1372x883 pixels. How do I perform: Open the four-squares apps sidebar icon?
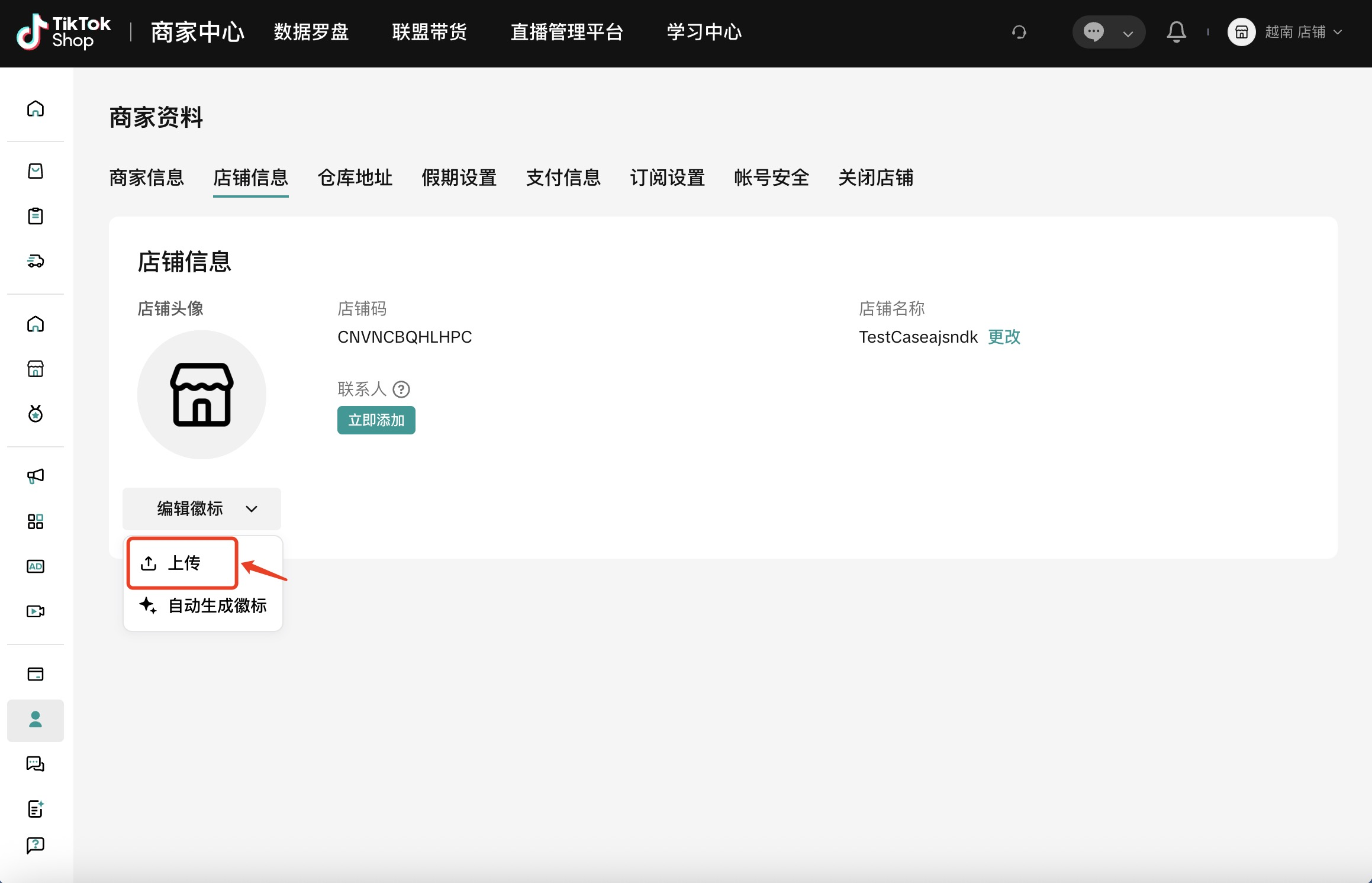coord(36,521)
